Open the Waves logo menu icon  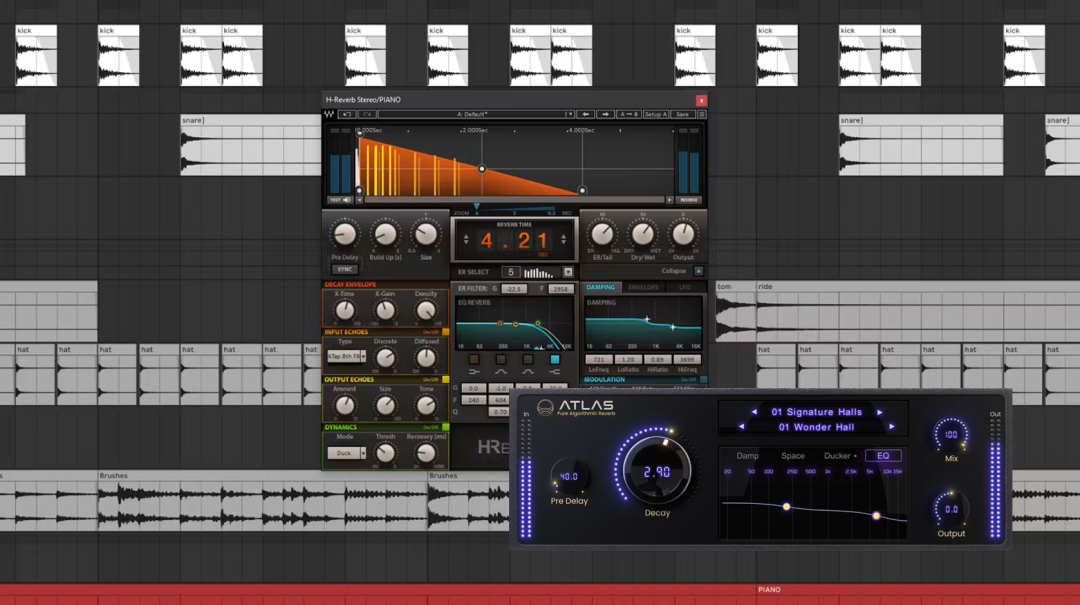pyautogui.click(x=329, y=114)
